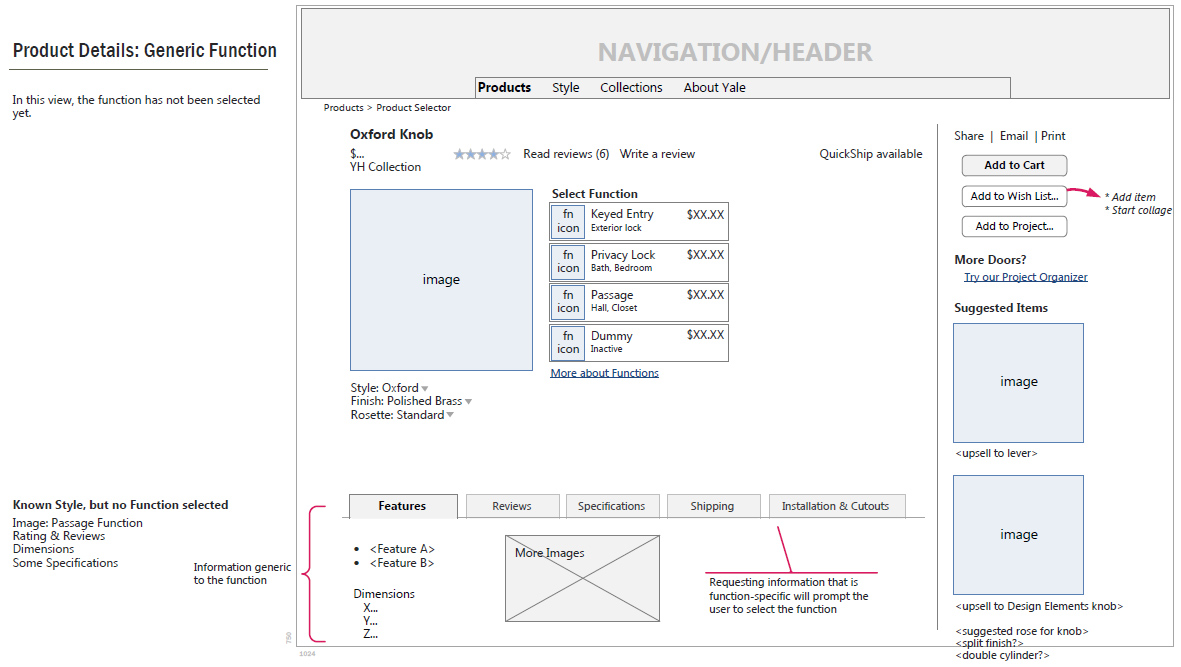Screen dimensions: 1181x667
Task: Click the Privacy Lock fn icon
Action: pos(568,261)
